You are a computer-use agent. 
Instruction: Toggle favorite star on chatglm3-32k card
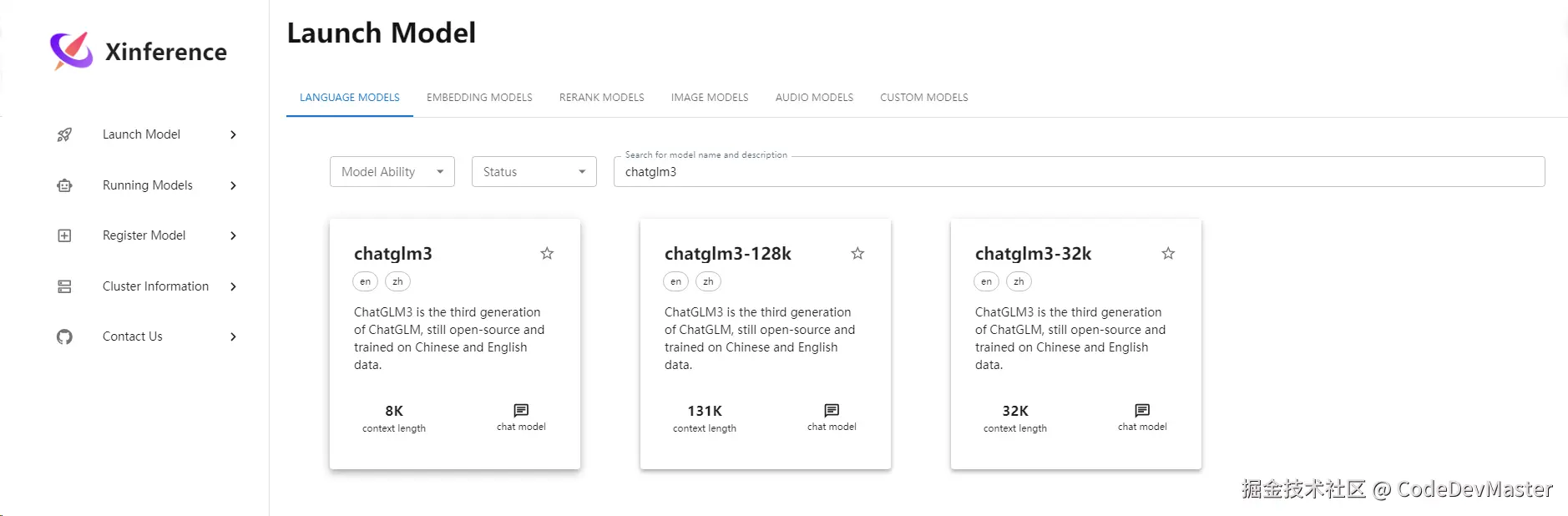point(1168,253)
